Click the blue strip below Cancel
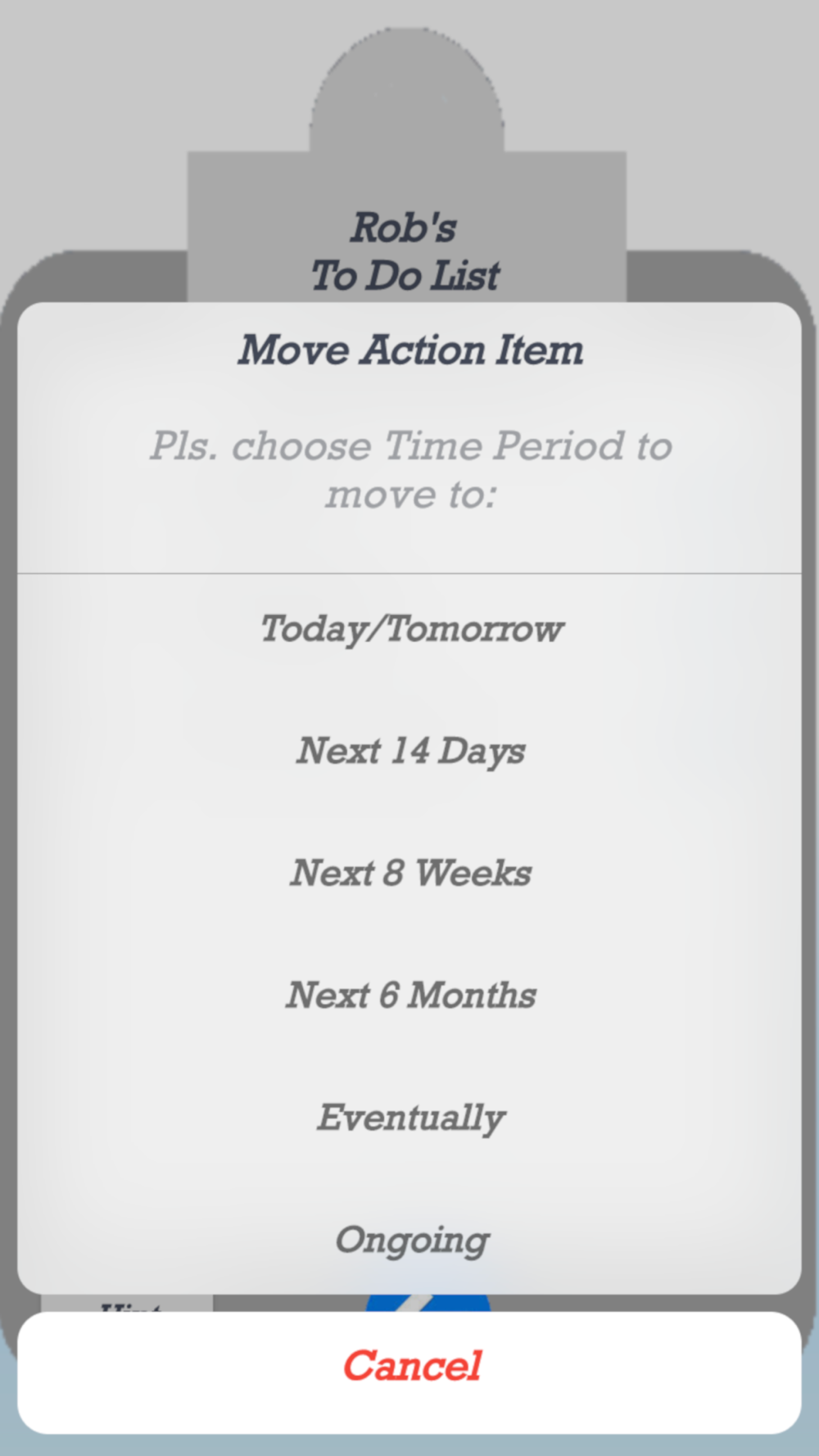Viewport: 819px width, 1456px height. click(x=409, y=1445)
